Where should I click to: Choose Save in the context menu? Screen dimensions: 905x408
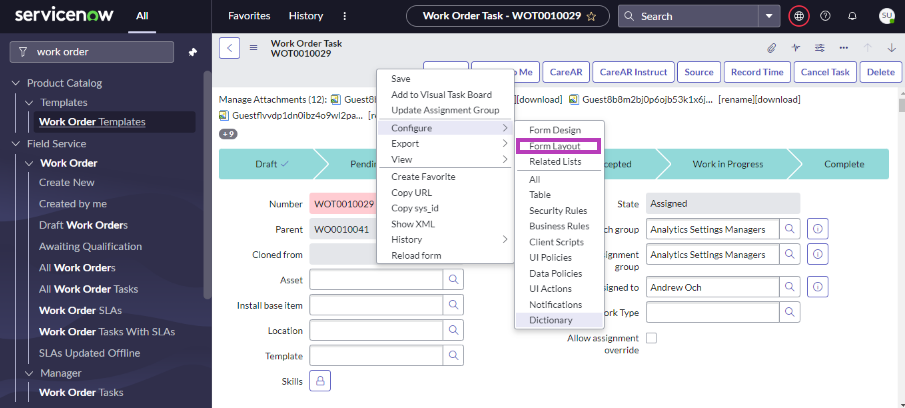click(x=401, y=78)
